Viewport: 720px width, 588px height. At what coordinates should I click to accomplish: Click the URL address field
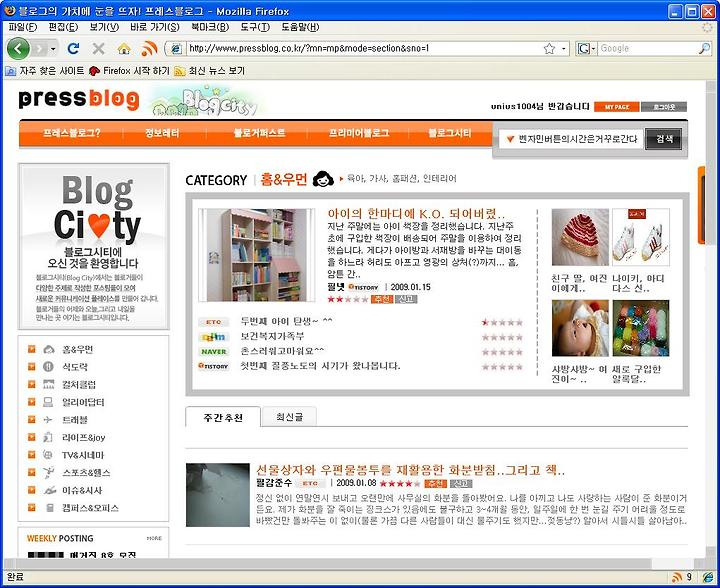[365, 48]
